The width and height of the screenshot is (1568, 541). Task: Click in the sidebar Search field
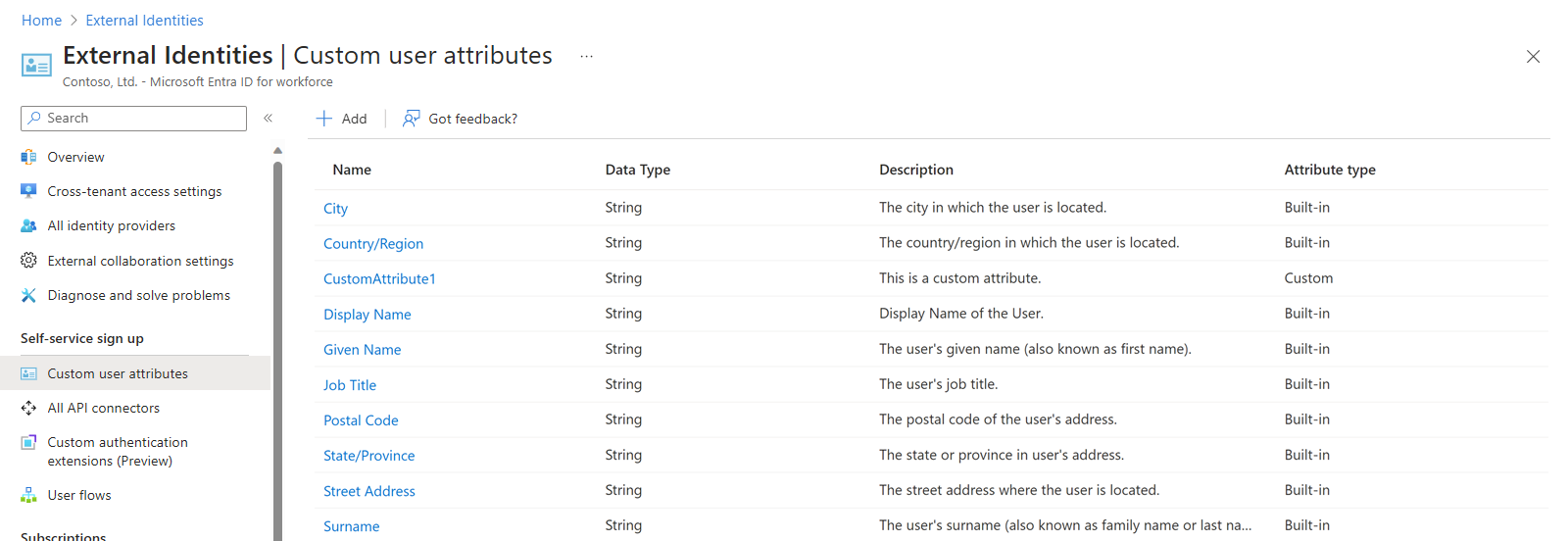click(x=133, y=119)
